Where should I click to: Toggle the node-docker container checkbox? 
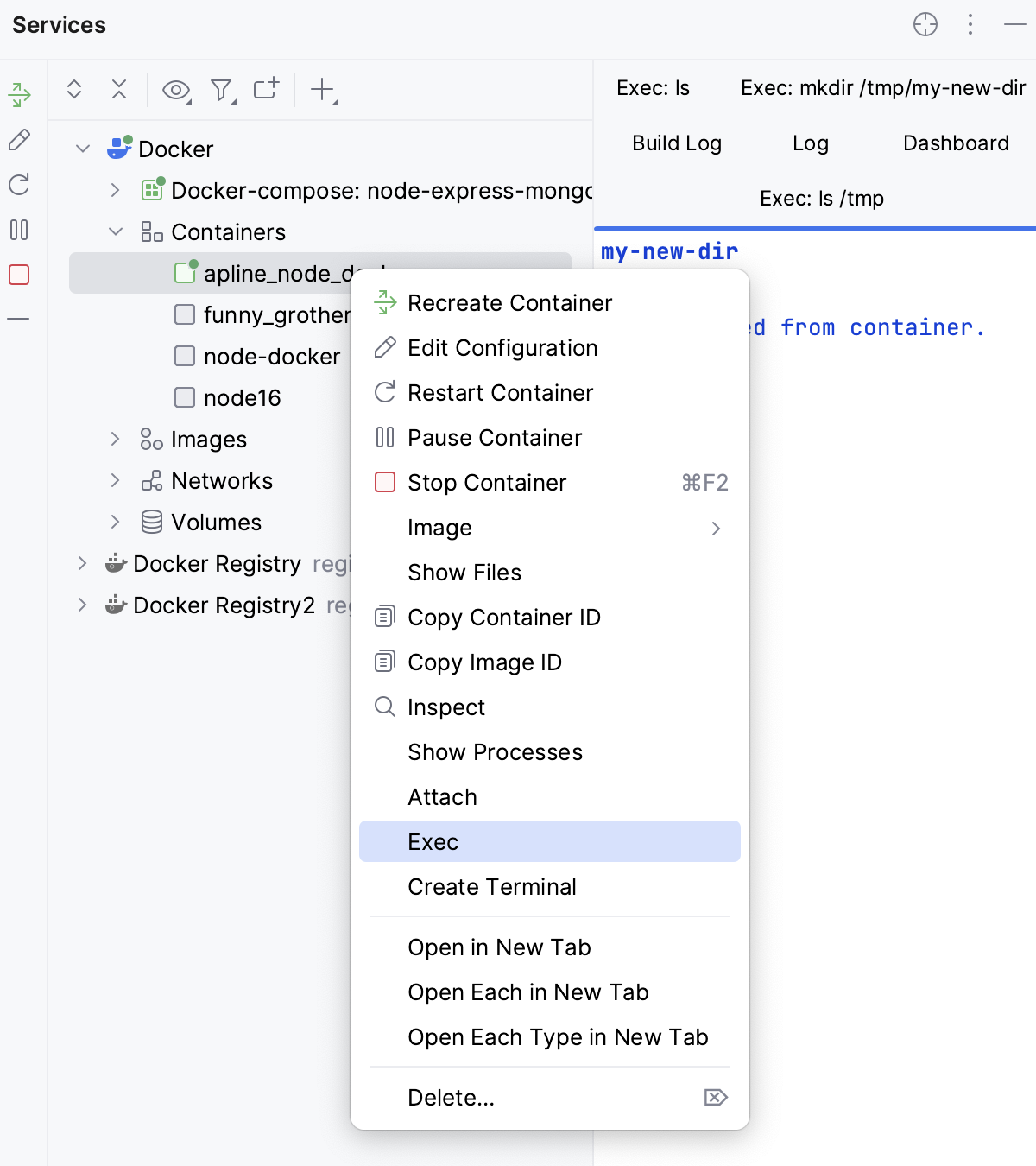(184, 356)
